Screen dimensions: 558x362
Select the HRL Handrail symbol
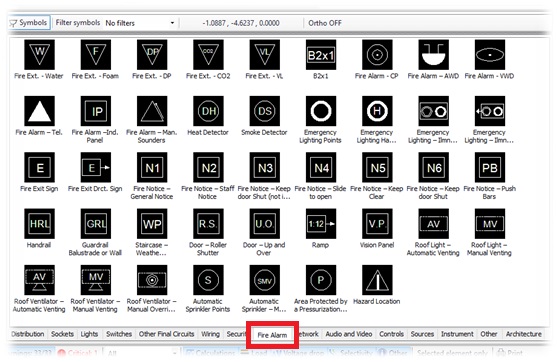point(39,223)
